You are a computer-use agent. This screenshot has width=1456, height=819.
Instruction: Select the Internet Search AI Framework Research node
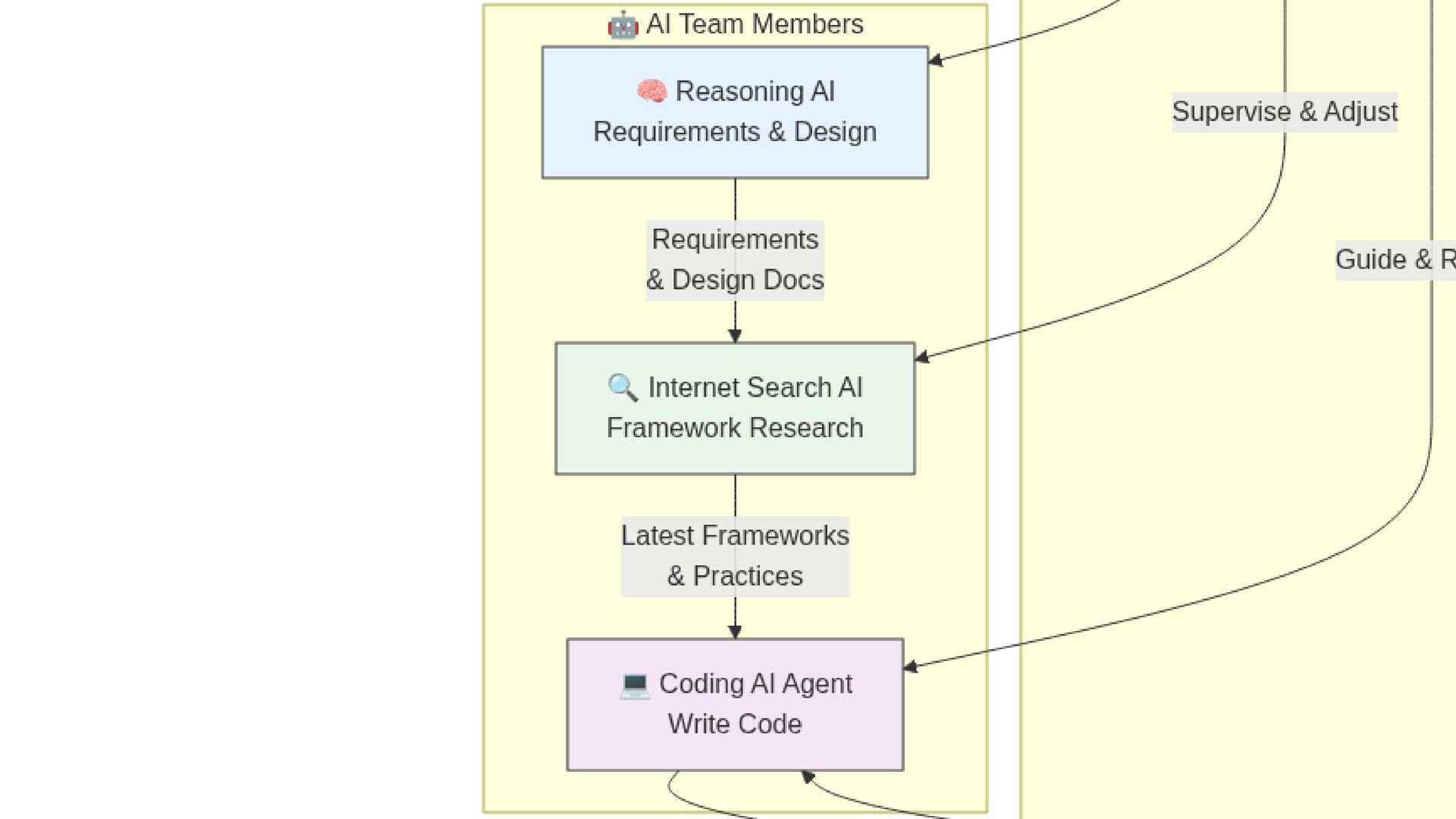click(735, 409)
